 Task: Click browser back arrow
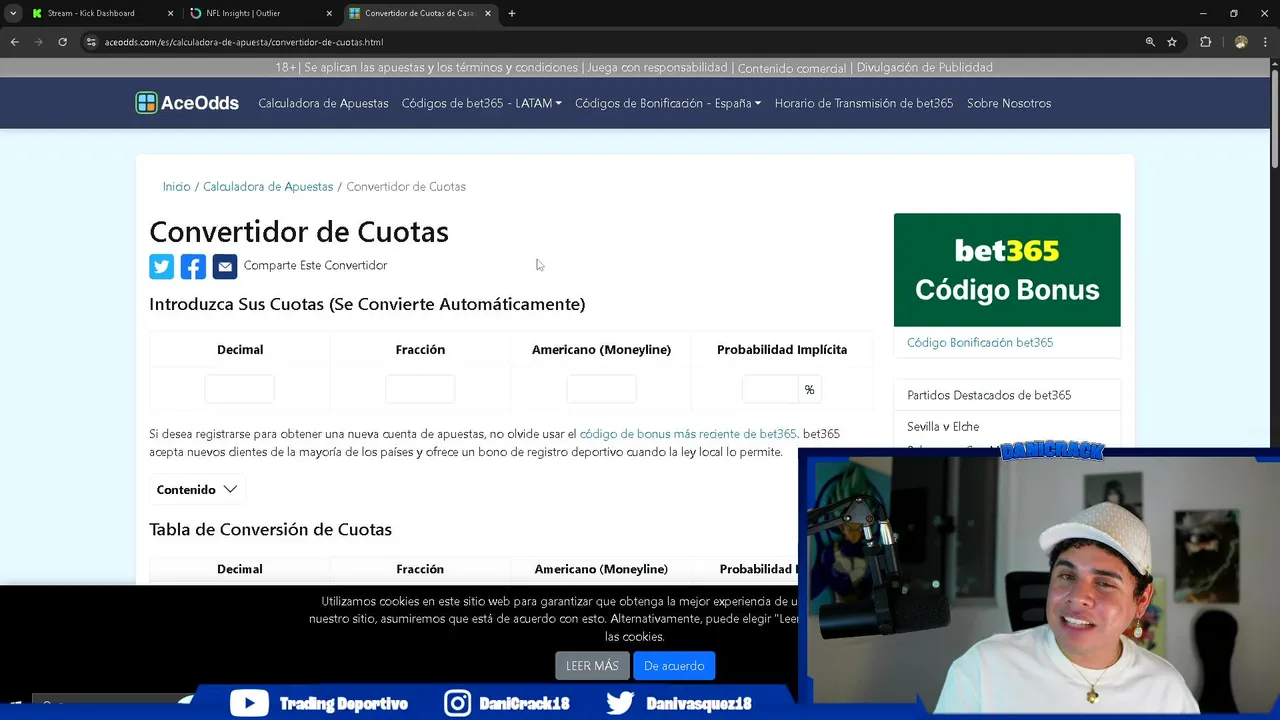[x=15, y=42]
